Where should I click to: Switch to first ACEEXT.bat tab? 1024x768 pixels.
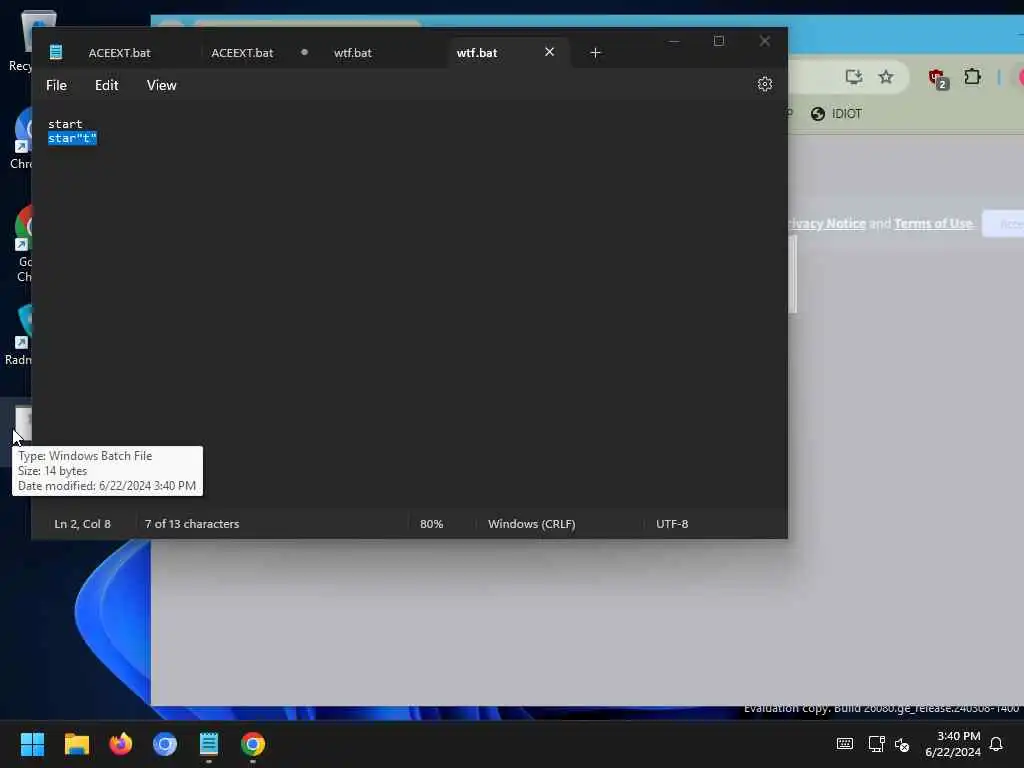tap(120, 53)
